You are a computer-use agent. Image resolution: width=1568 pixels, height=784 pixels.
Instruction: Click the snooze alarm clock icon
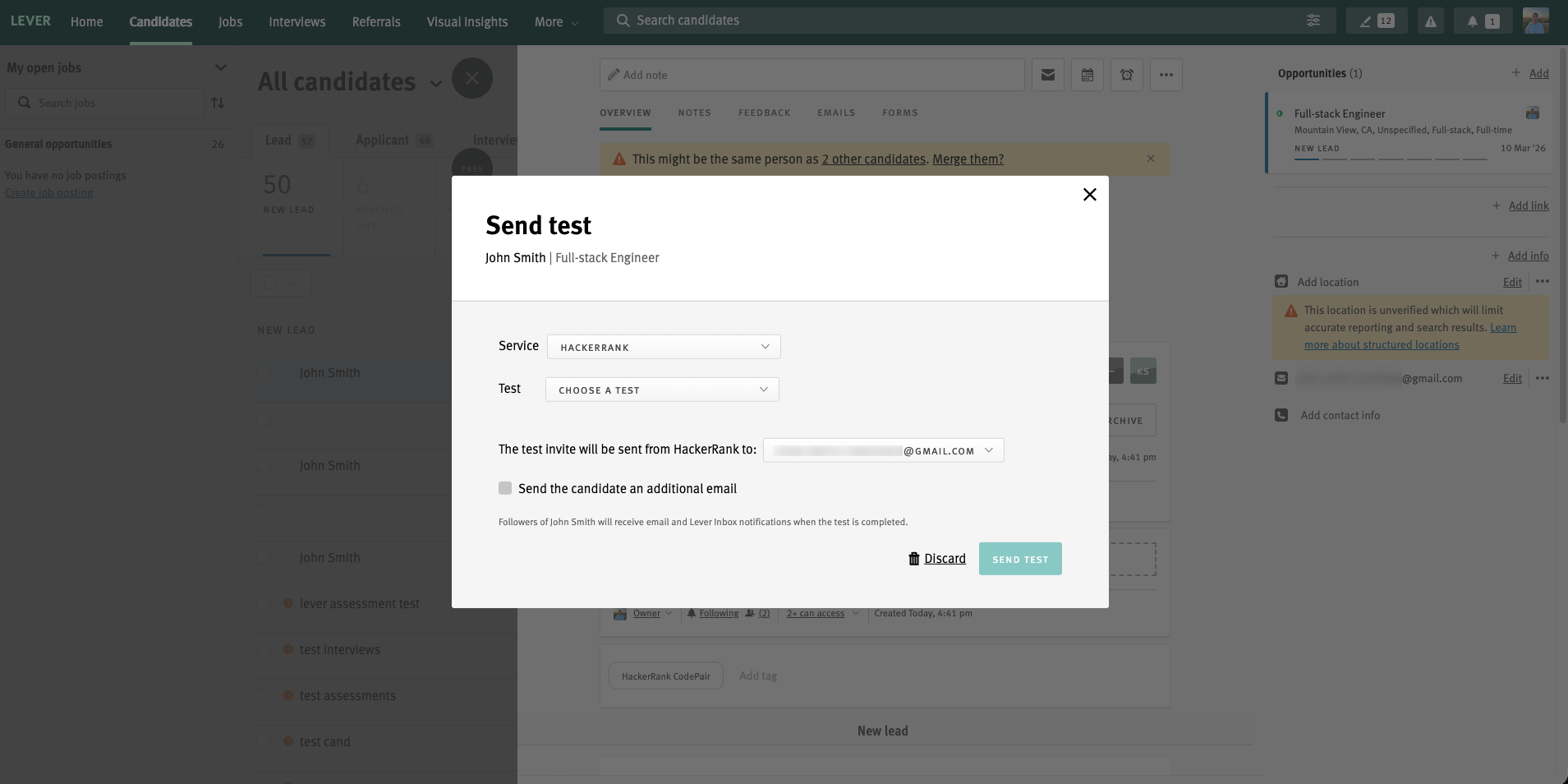(1126, 75)
